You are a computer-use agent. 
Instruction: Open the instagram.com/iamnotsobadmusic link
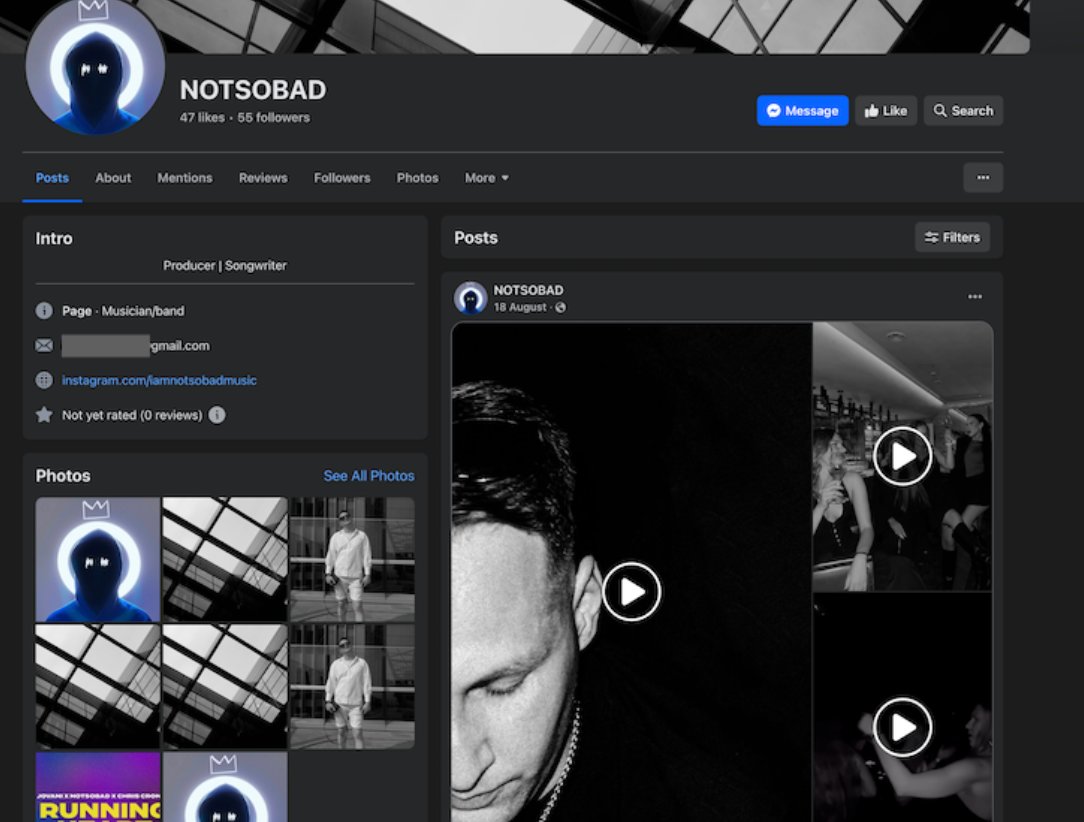pyautogui.click(x=159, y=380)
